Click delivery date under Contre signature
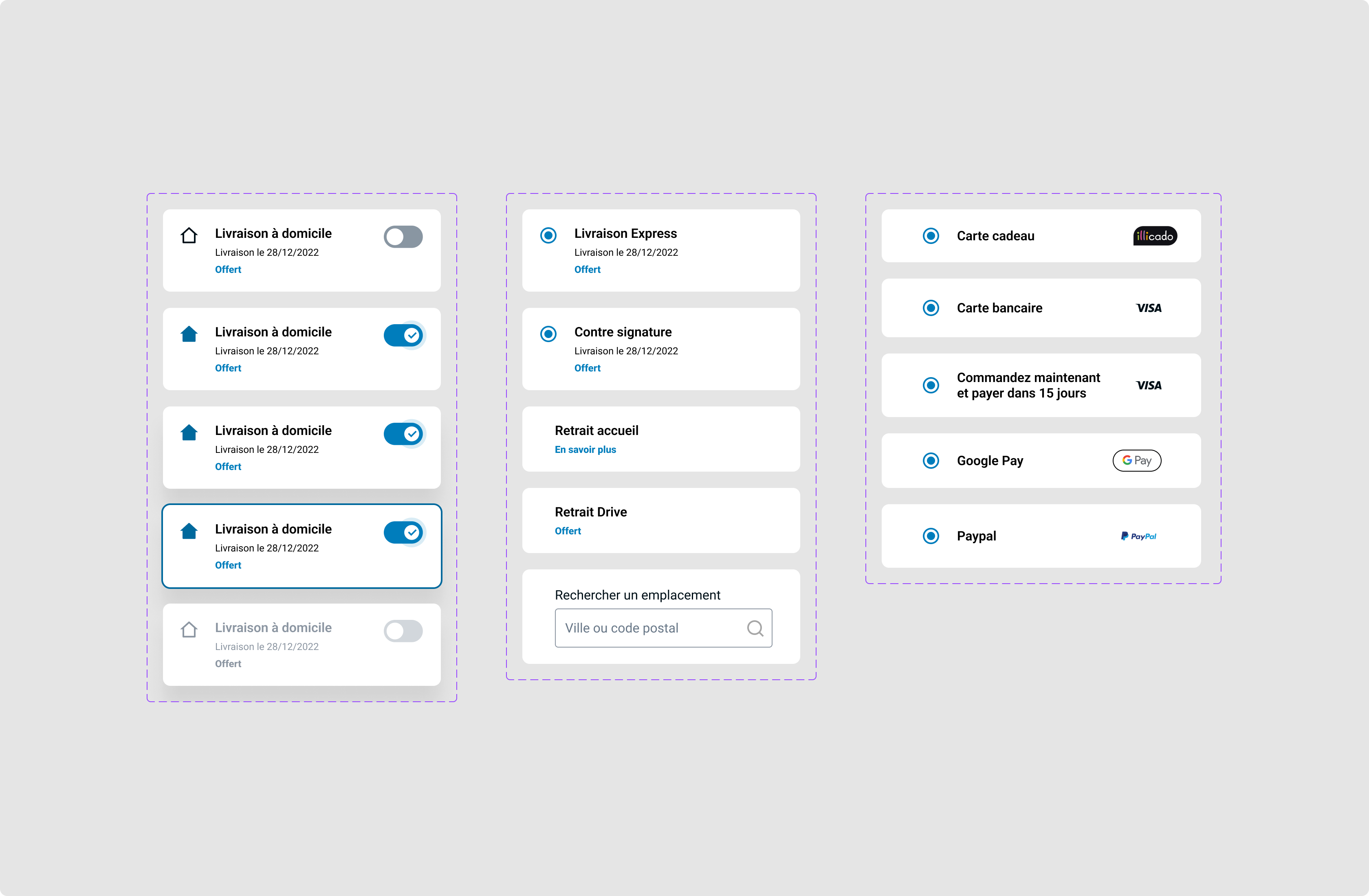The height and width of the screenshot is (896, 1369). [626, 351]
